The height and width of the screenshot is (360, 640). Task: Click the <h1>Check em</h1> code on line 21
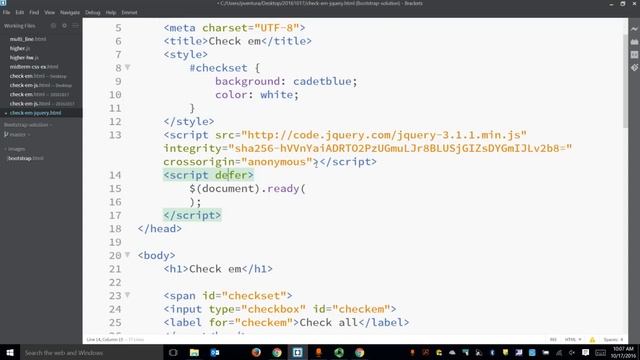coord(218,269)
